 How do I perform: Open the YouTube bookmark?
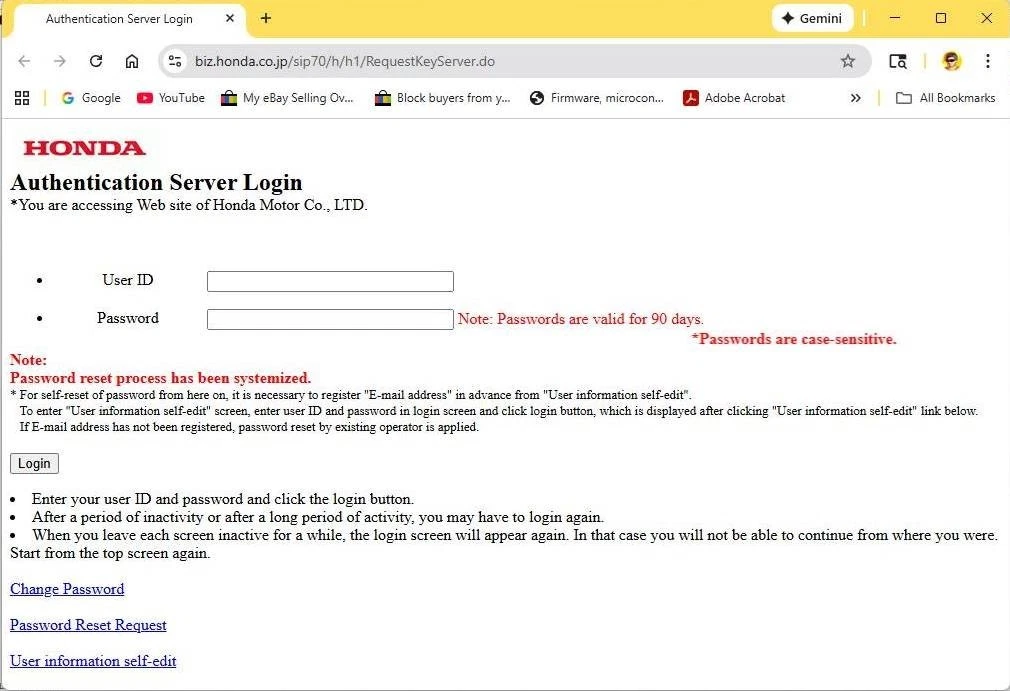[171, 98]
